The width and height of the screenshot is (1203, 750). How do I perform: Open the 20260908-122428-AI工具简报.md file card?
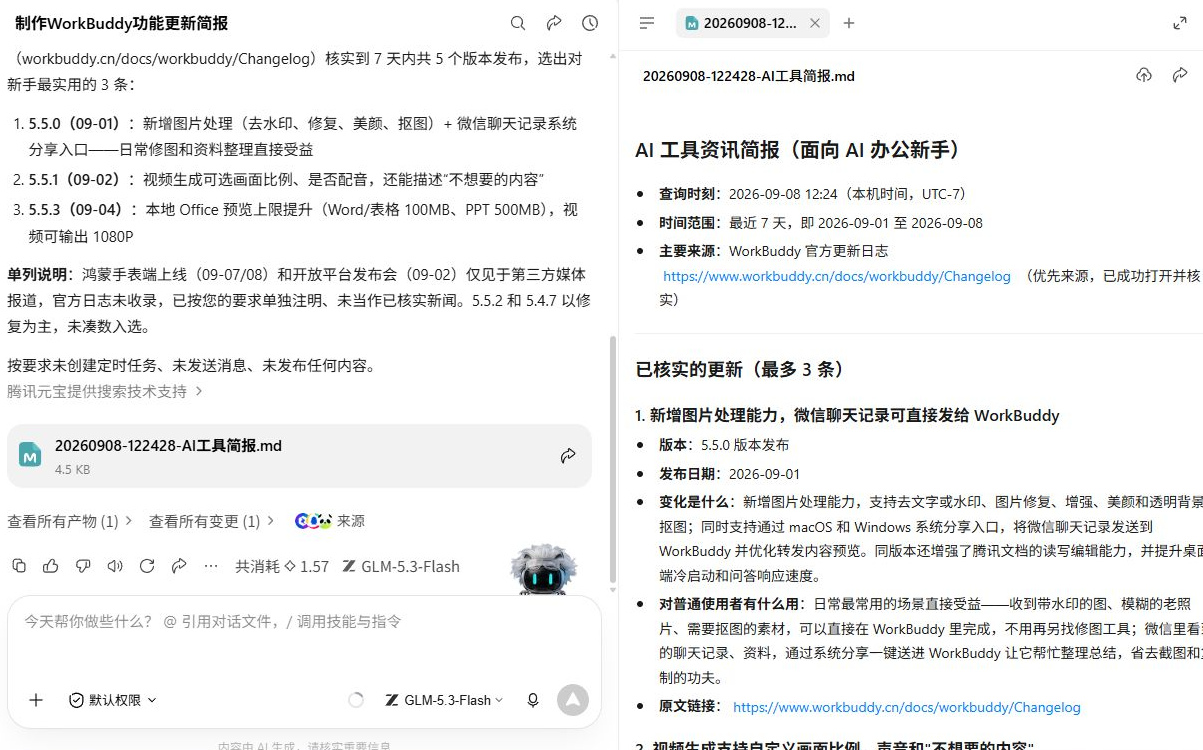click(x=299, y=456)
